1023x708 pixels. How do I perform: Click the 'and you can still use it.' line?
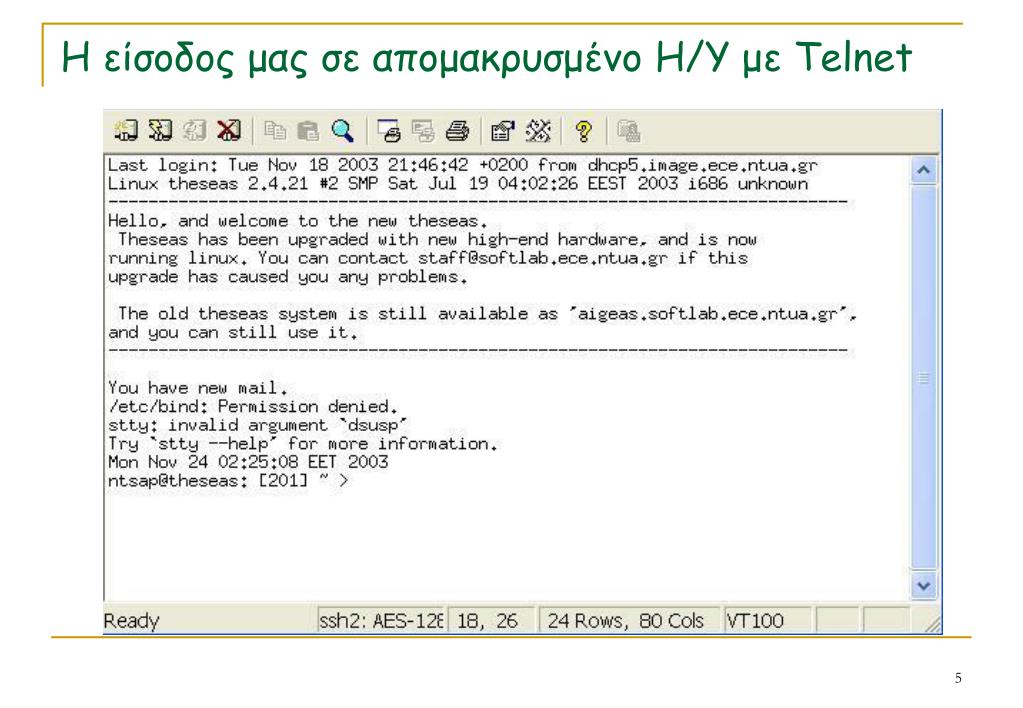[x=233, y=333]
